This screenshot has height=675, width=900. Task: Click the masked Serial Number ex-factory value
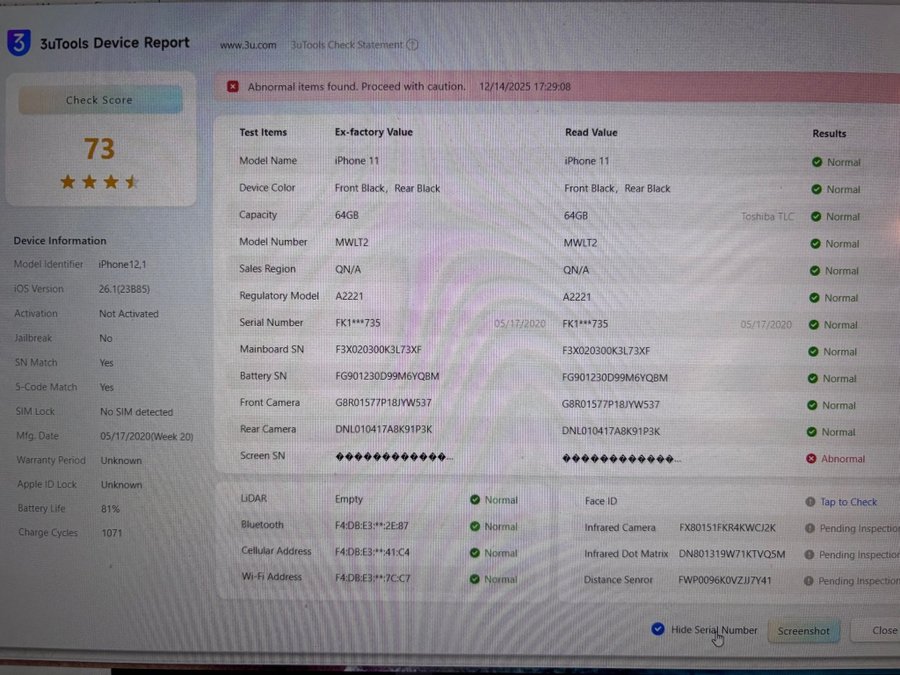(x=357, y=323)
